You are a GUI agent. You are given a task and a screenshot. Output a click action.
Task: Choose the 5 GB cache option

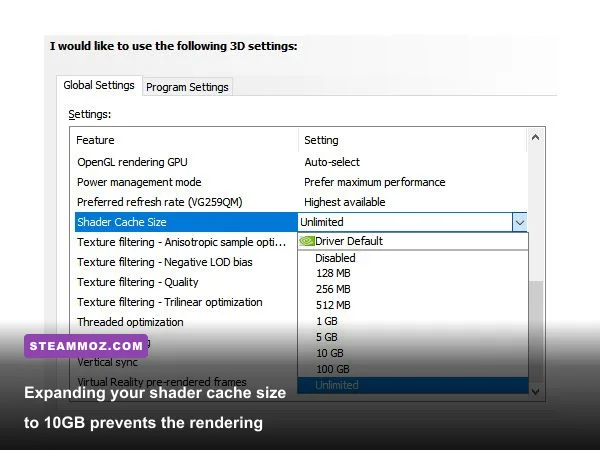click(413, 338)
